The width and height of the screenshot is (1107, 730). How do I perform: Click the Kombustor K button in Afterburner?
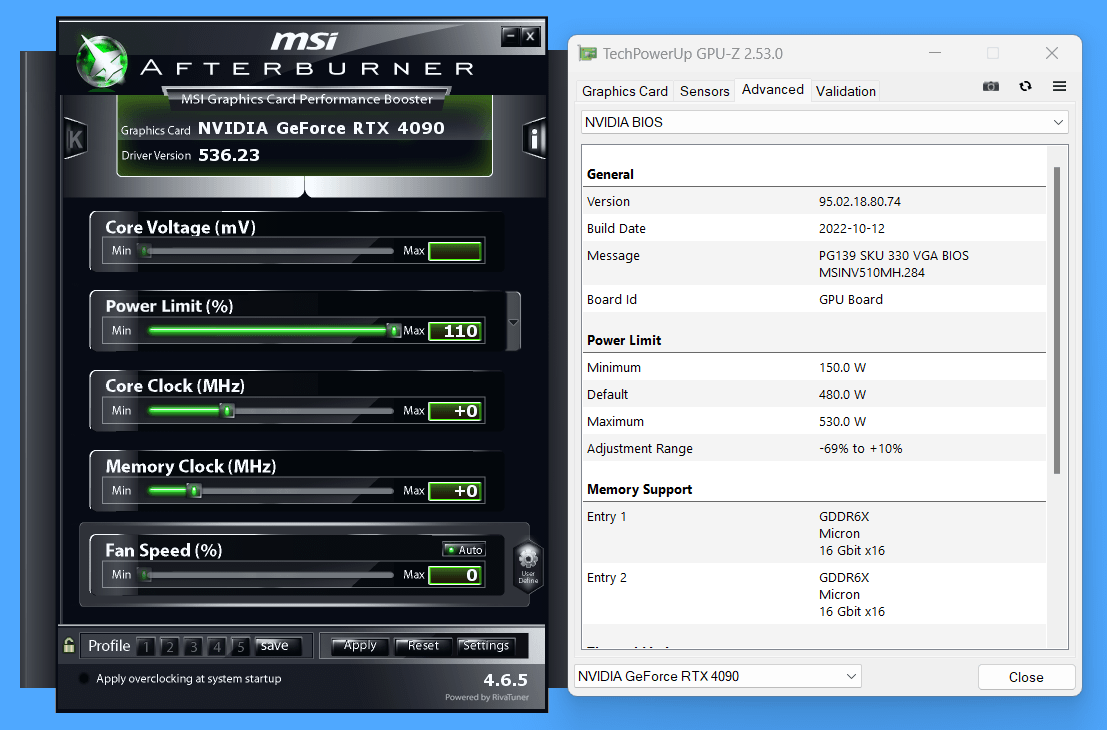[x=76, y=139]
